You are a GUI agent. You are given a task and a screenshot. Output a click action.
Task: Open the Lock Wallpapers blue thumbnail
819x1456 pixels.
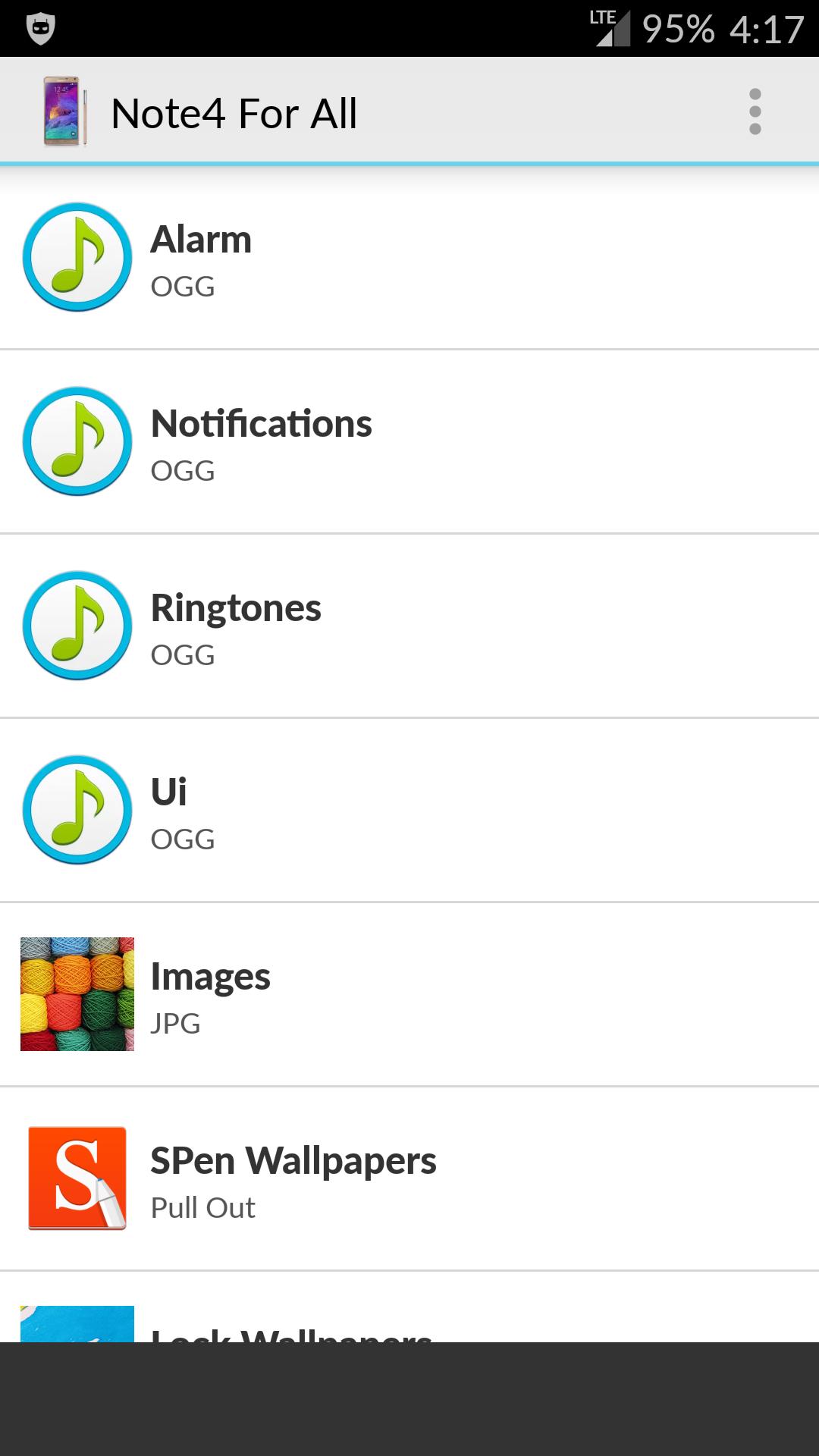77,1324
